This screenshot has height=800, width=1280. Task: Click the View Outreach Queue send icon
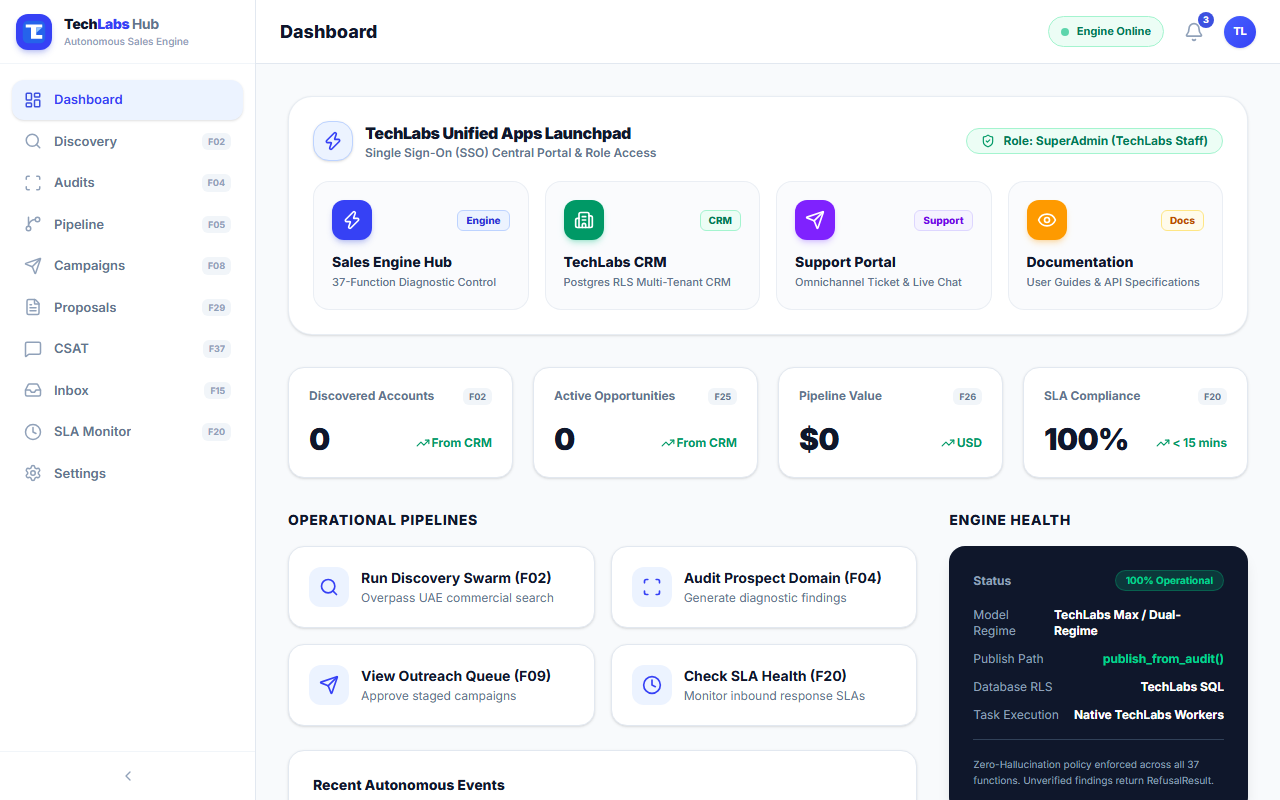329,685
